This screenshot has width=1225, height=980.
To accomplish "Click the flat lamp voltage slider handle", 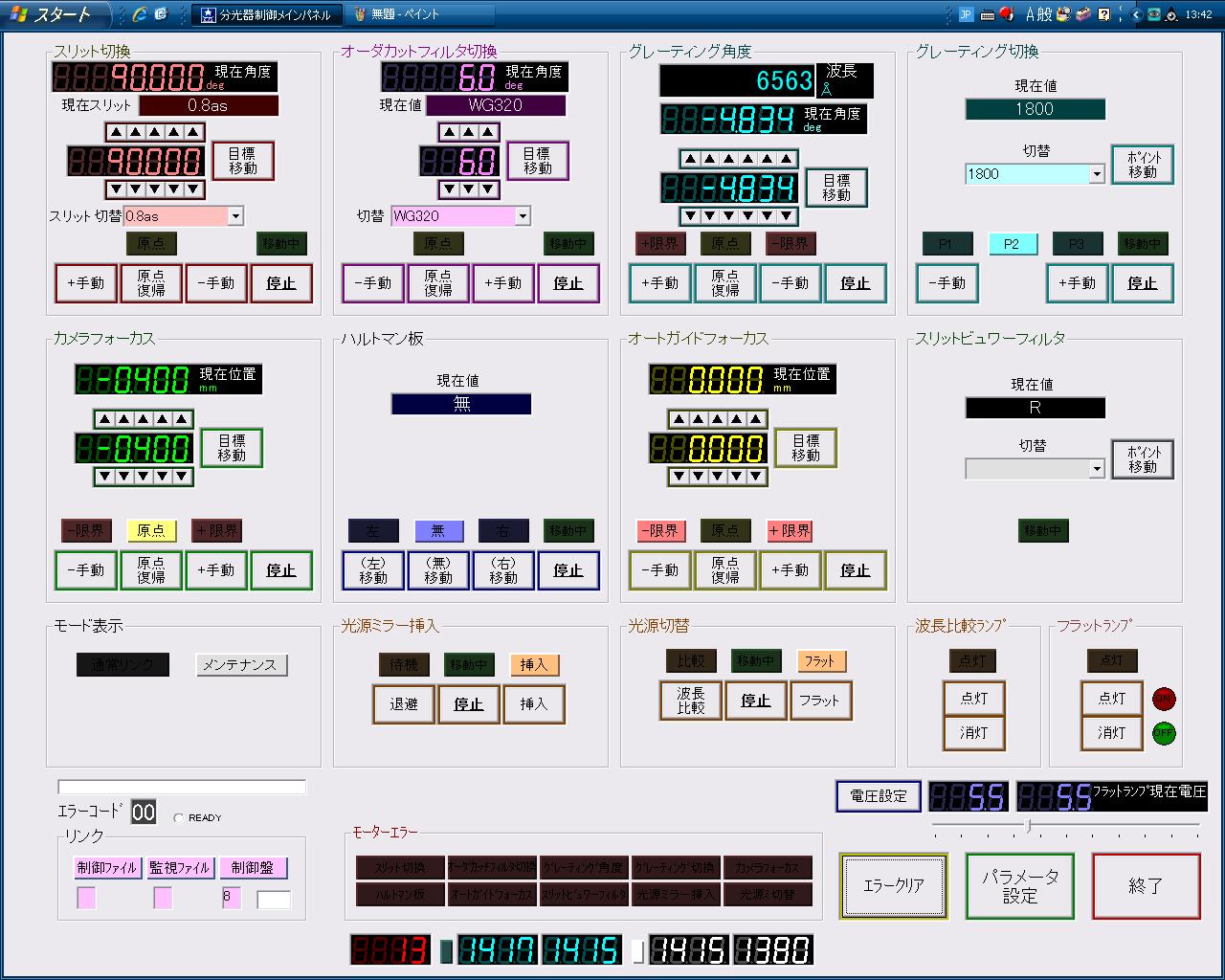I will pyautogui.click(x=1028, y=825).
